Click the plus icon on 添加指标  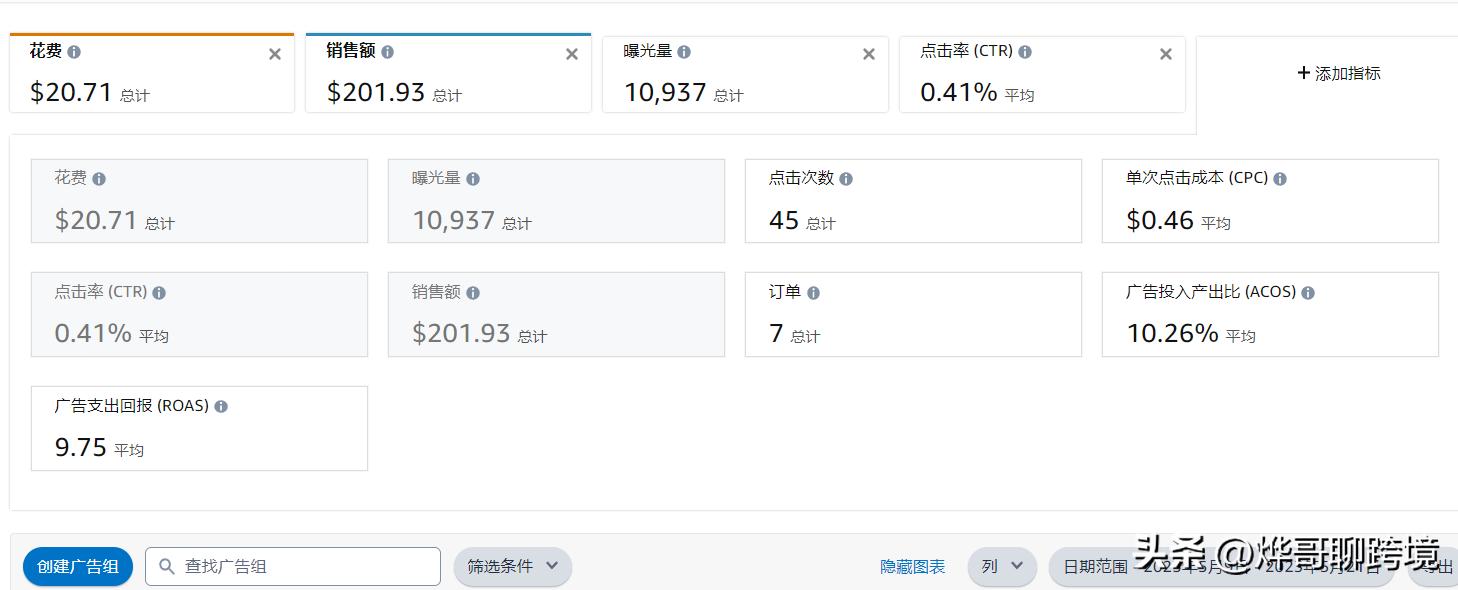[x=1304, y=73]
